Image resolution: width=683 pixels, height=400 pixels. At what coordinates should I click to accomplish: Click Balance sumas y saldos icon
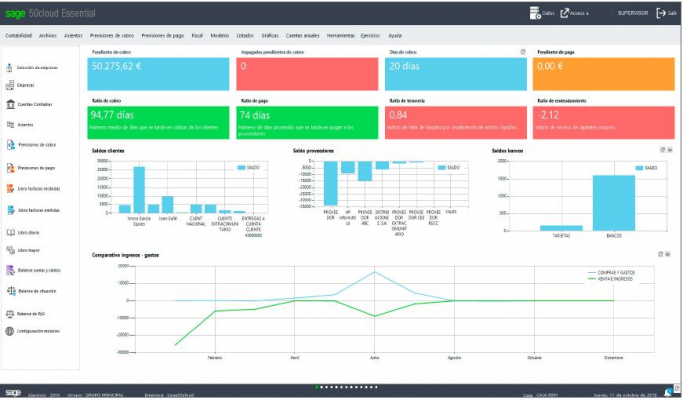click(10, 270)
